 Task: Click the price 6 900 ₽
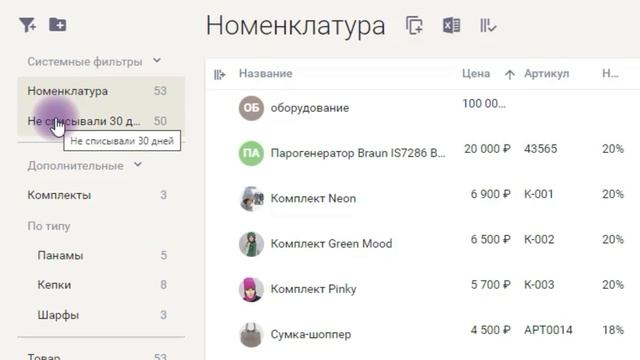pyautogui.click(x=491, y=194)
